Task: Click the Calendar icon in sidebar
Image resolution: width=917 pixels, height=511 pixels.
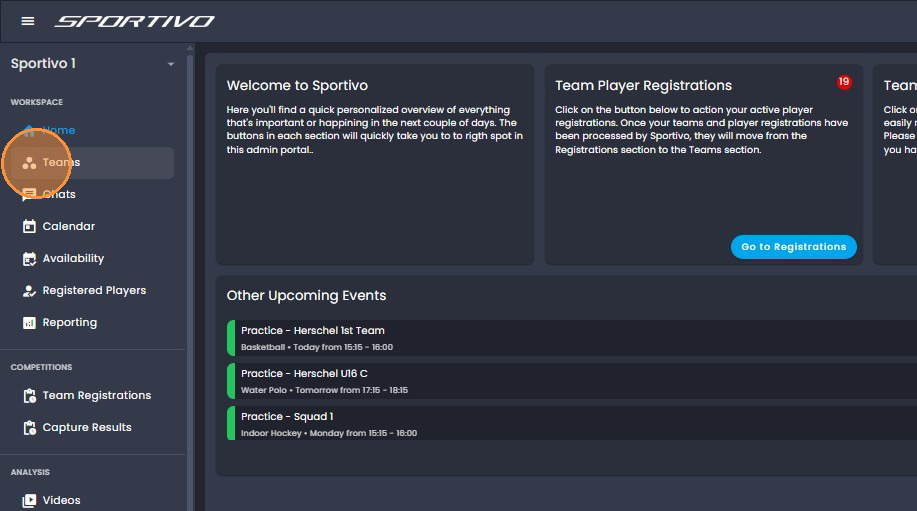Action: [x=29, y=226]
